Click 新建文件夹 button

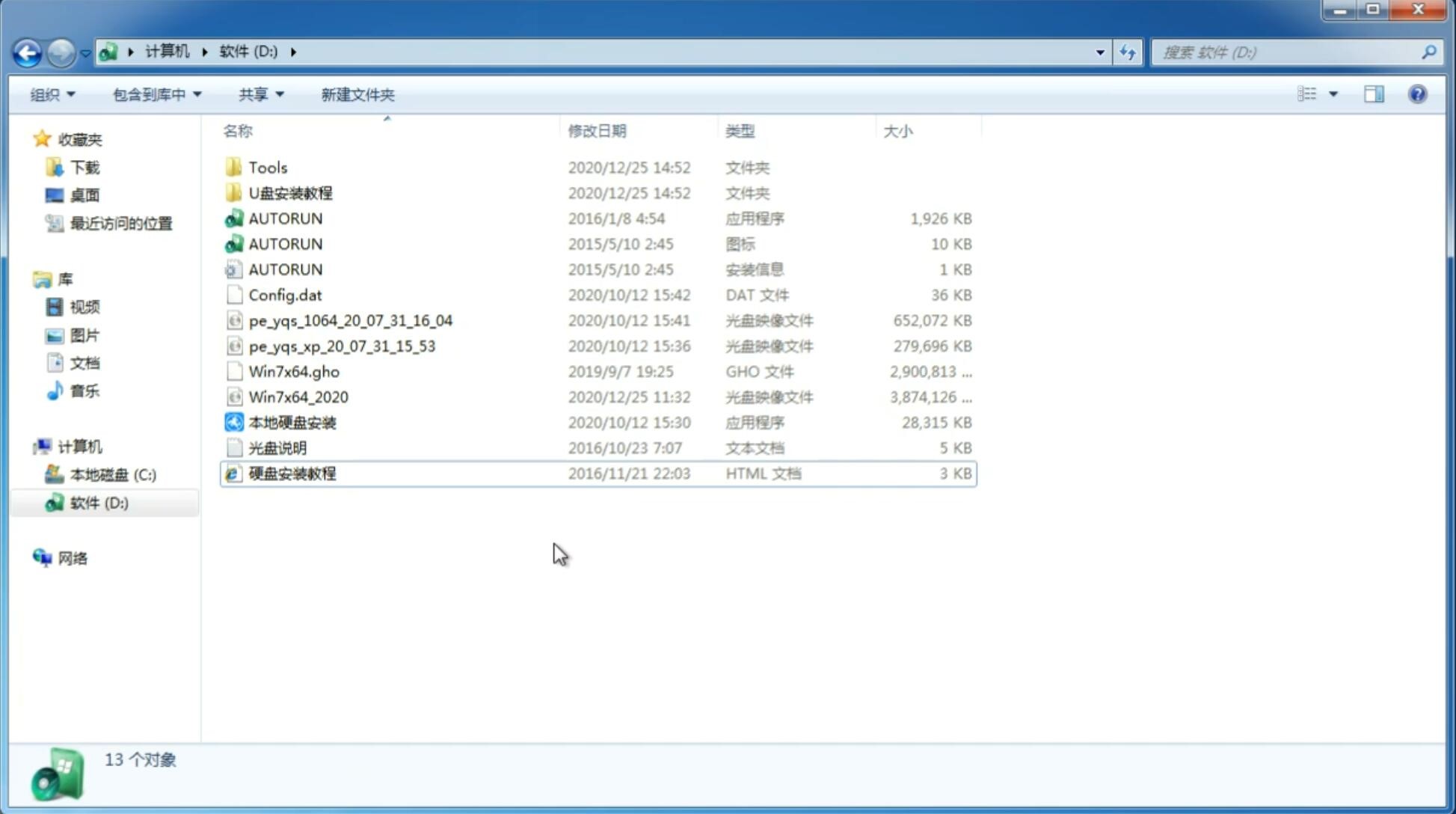click(357, 94)
